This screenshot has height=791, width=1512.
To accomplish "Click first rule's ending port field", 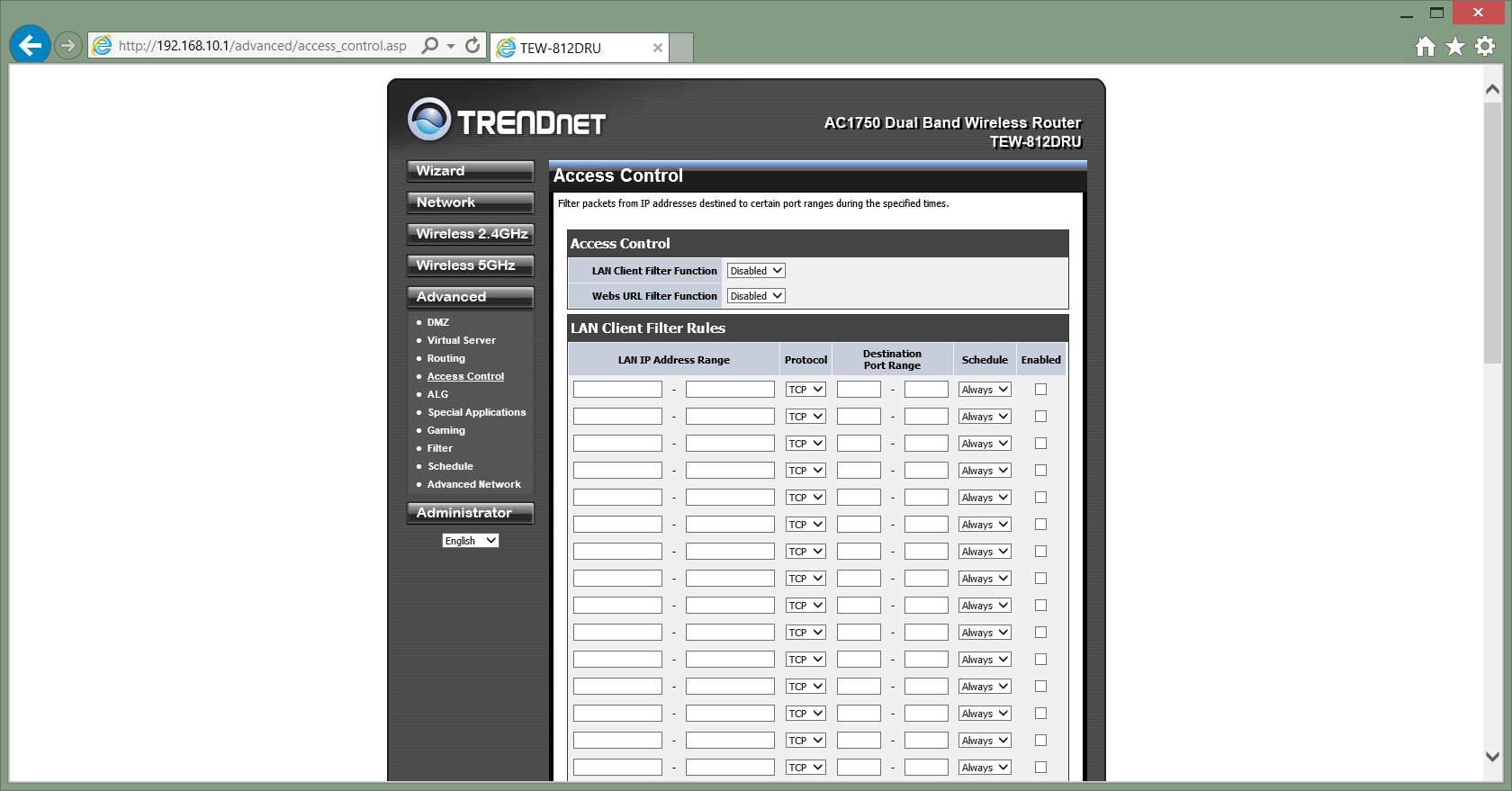I will [x=926, y=390].
